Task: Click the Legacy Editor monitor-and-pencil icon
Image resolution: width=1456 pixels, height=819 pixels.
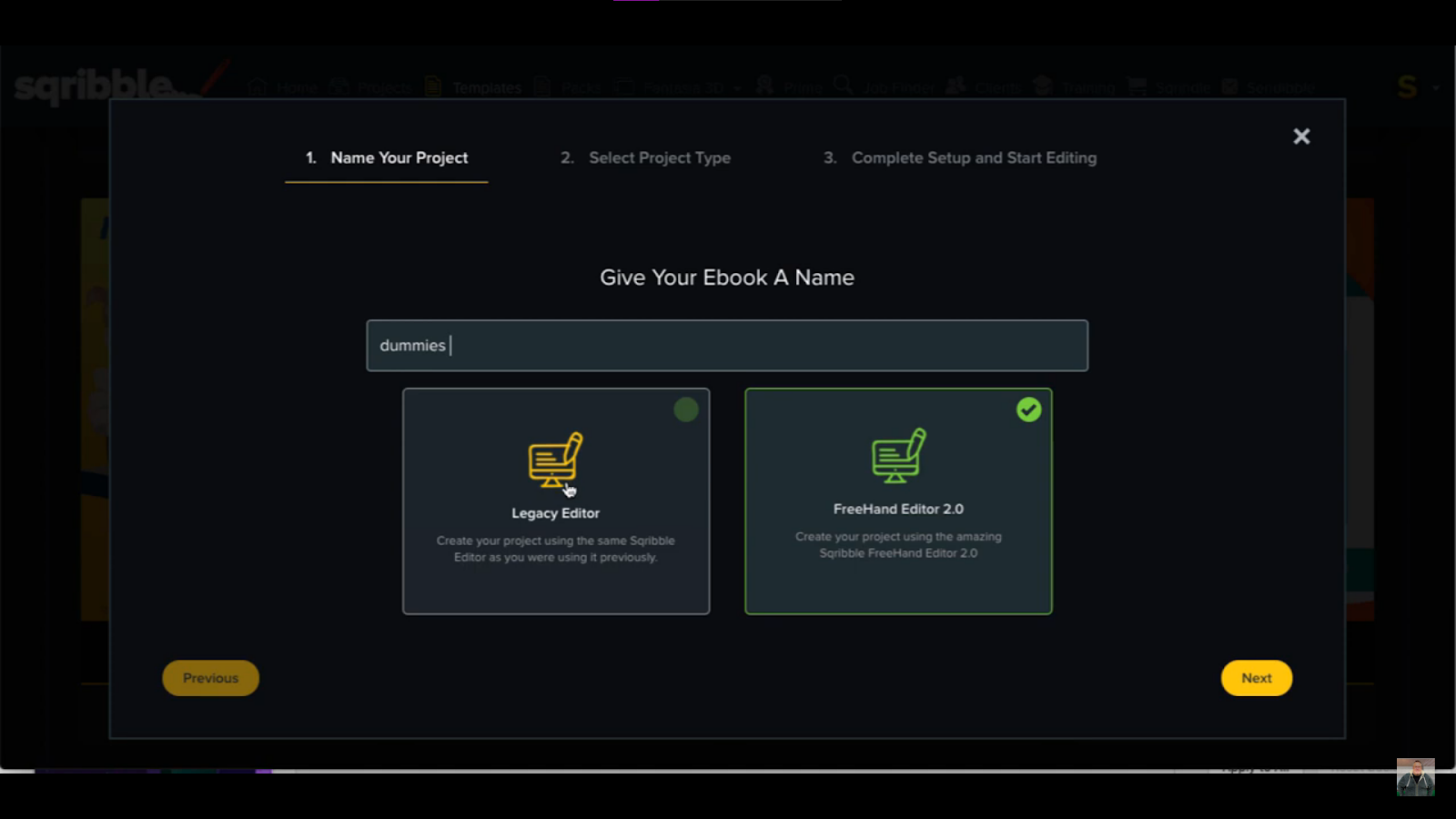Action: (x=555, y=460)
